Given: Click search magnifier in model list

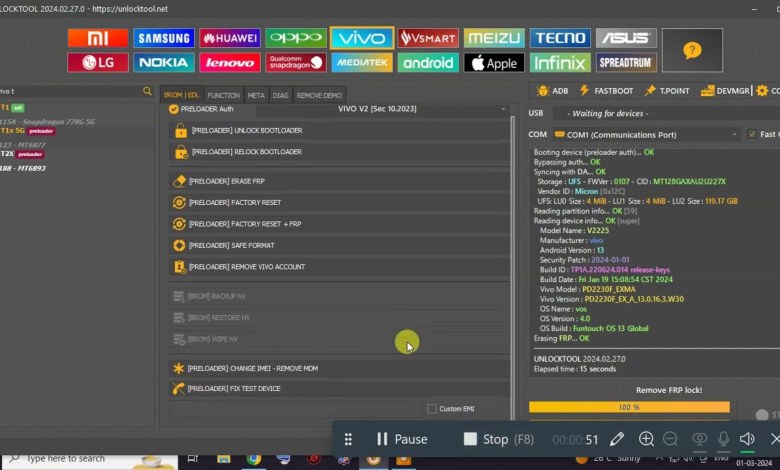Looking at the screenshot, I should 147,91.
